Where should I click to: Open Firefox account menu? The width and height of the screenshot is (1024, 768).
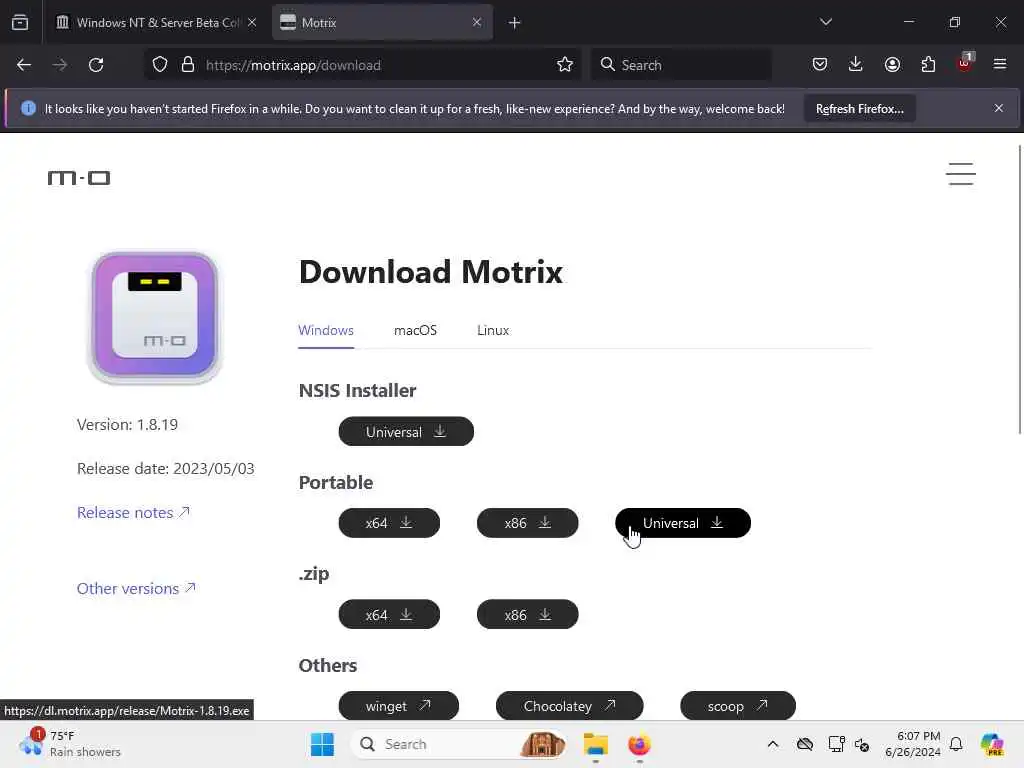tap(892, 65)
